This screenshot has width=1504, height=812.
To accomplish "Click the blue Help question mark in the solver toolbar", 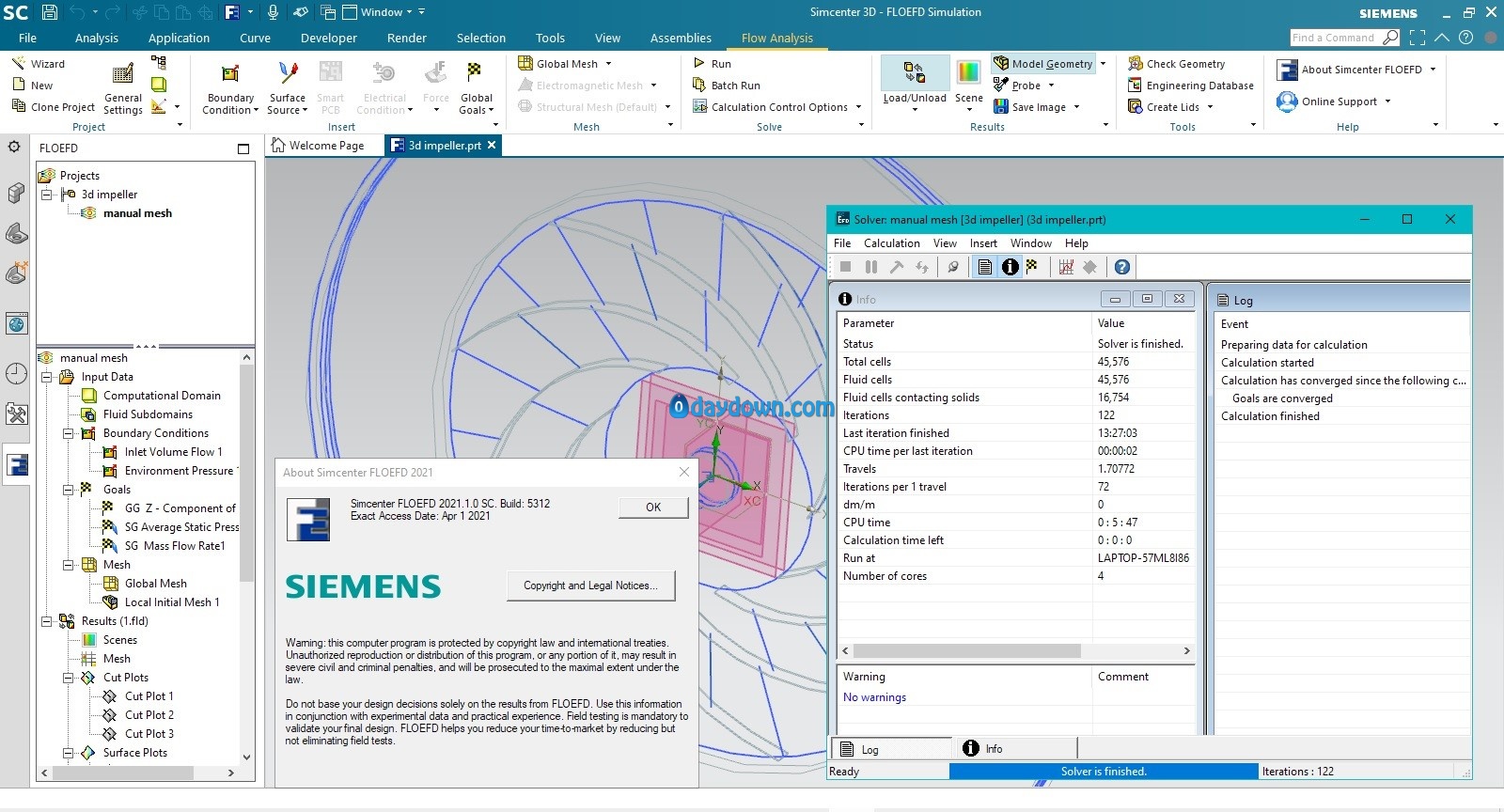I will (x=1121, y=267).
